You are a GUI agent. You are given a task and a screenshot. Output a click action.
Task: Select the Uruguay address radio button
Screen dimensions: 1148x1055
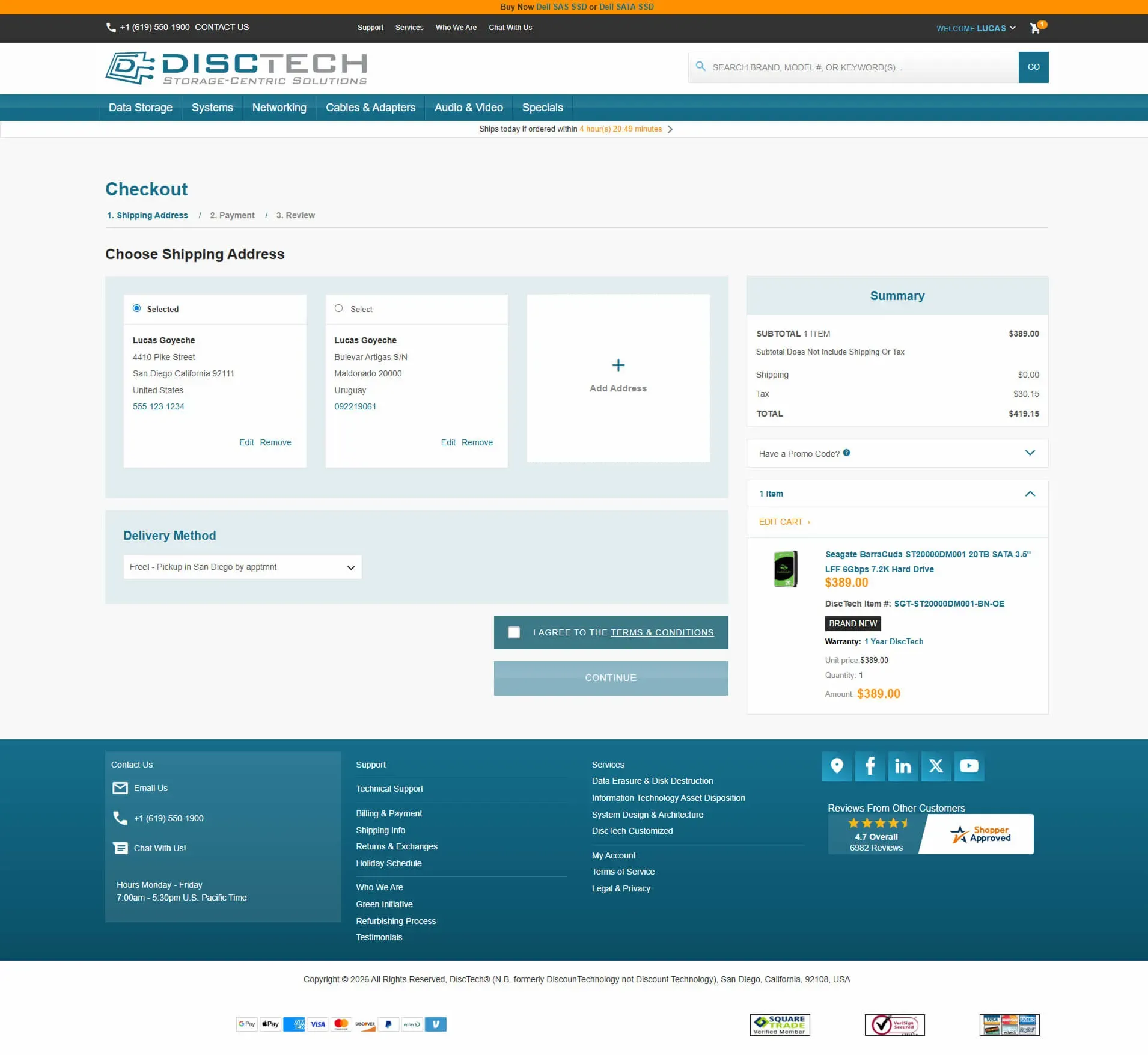point(339,308)
